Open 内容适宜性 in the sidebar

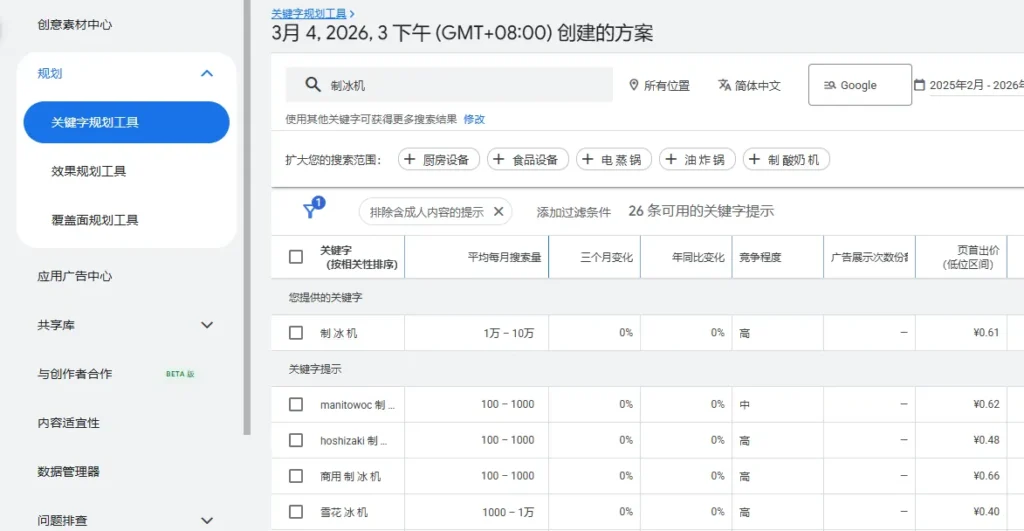coord(69,423)
